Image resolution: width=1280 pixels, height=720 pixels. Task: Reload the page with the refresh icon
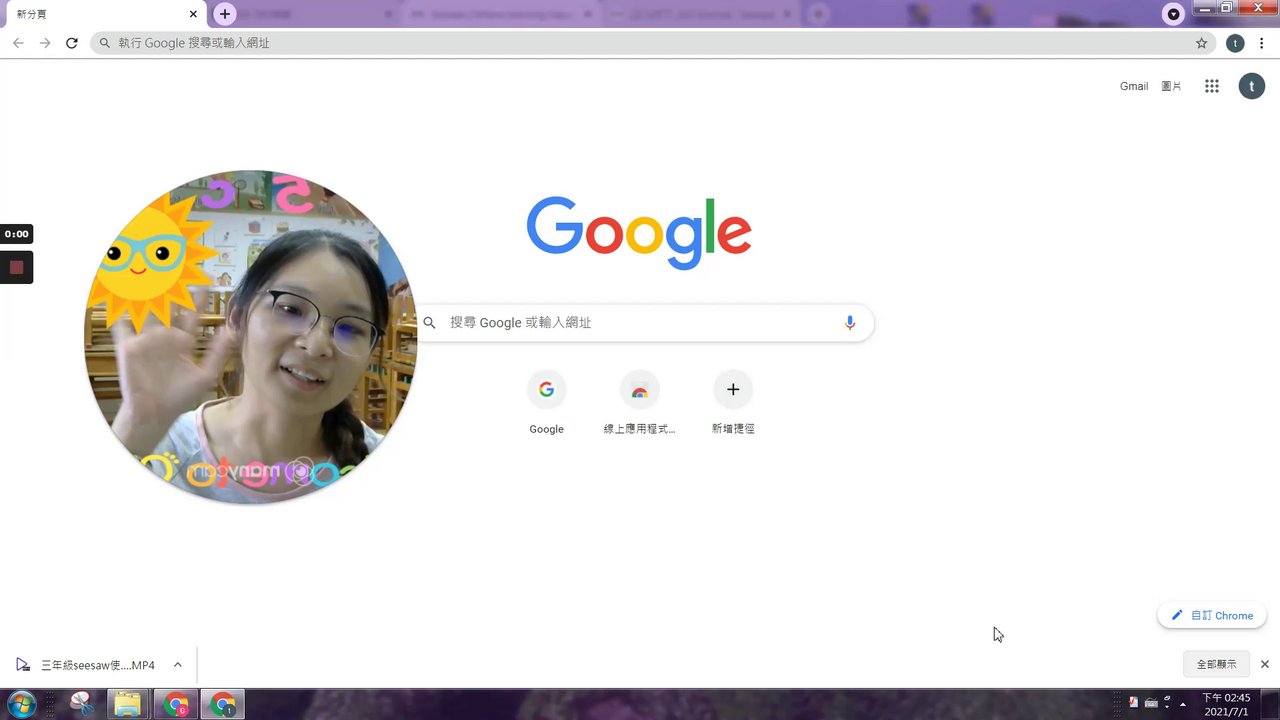click(72, 43)
